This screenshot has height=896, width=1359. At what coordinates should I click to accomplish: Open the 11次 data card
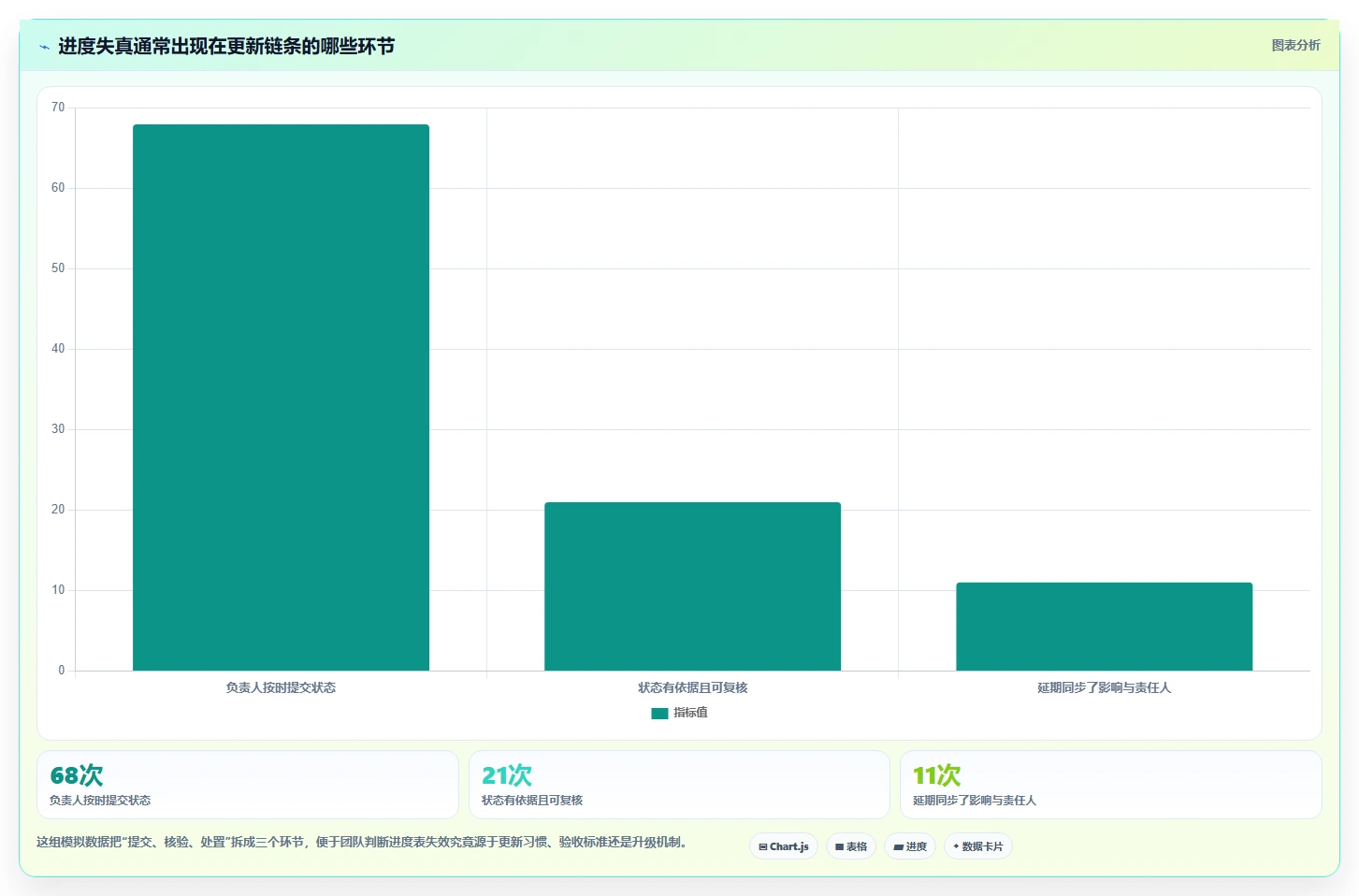pos(1111,785)
